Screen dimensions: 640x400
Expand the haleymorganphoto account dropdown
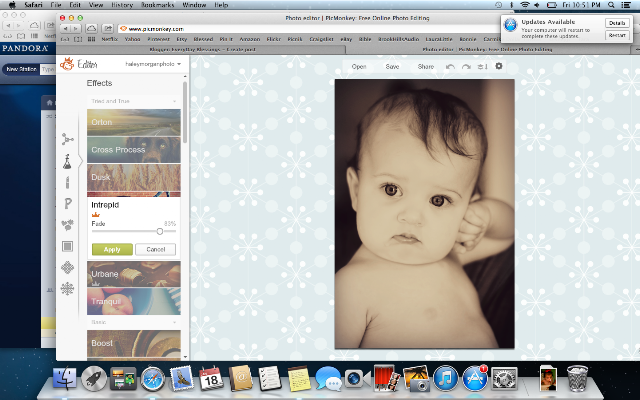(153, 64)
